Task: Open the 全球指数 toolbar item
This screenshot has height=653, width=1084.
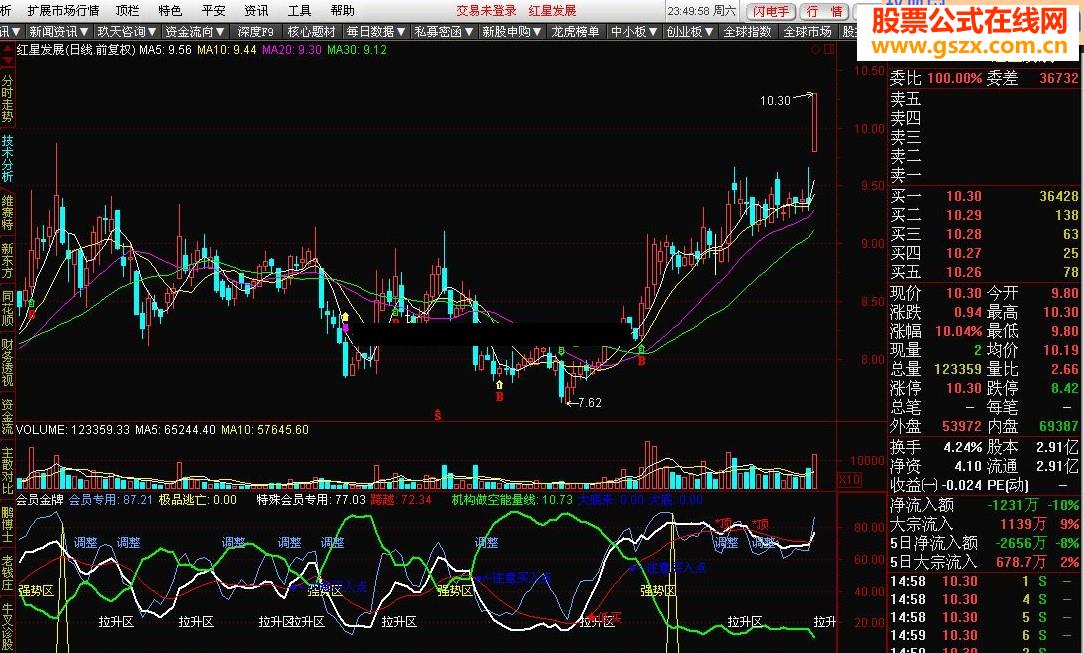Action: [x=747, y=32]
